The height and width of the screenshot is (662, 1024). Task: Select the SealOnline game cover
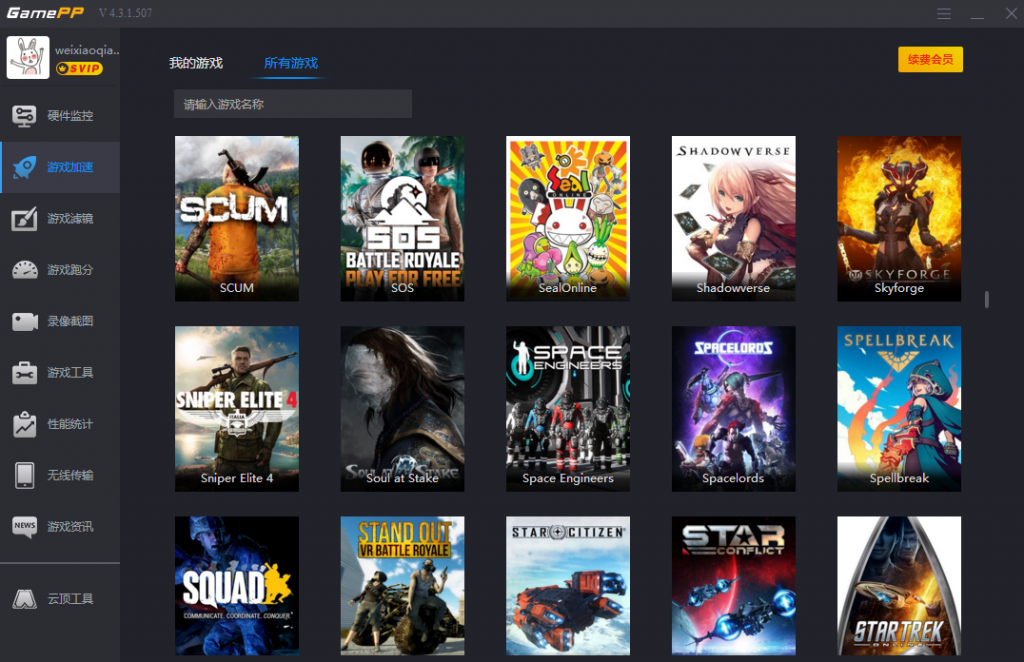568,219
